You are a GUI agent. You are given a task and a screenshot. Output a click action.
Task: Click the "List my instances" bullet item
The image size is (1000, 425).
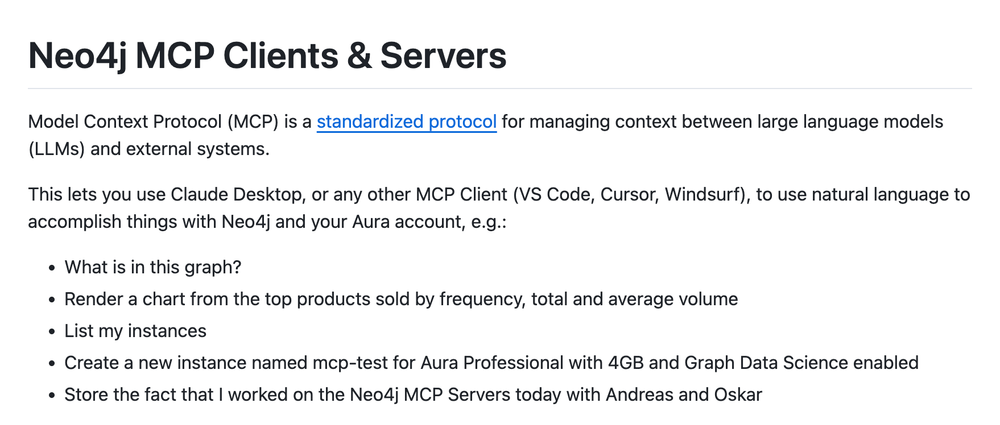click(x=135, y=330)
